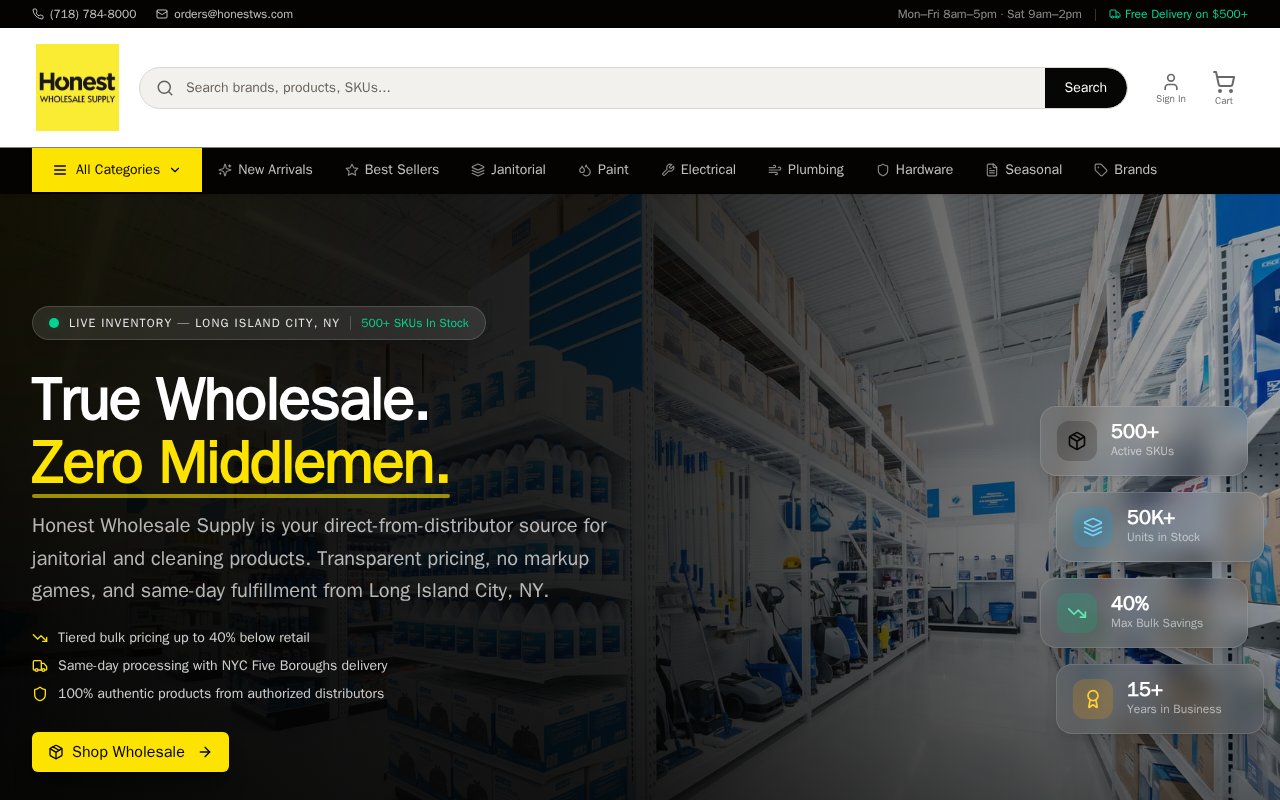This screenshot has width=1280, height=800.
Task: Open the Brands menu item
Action: pyautogui.click(x=1125, y=170)
